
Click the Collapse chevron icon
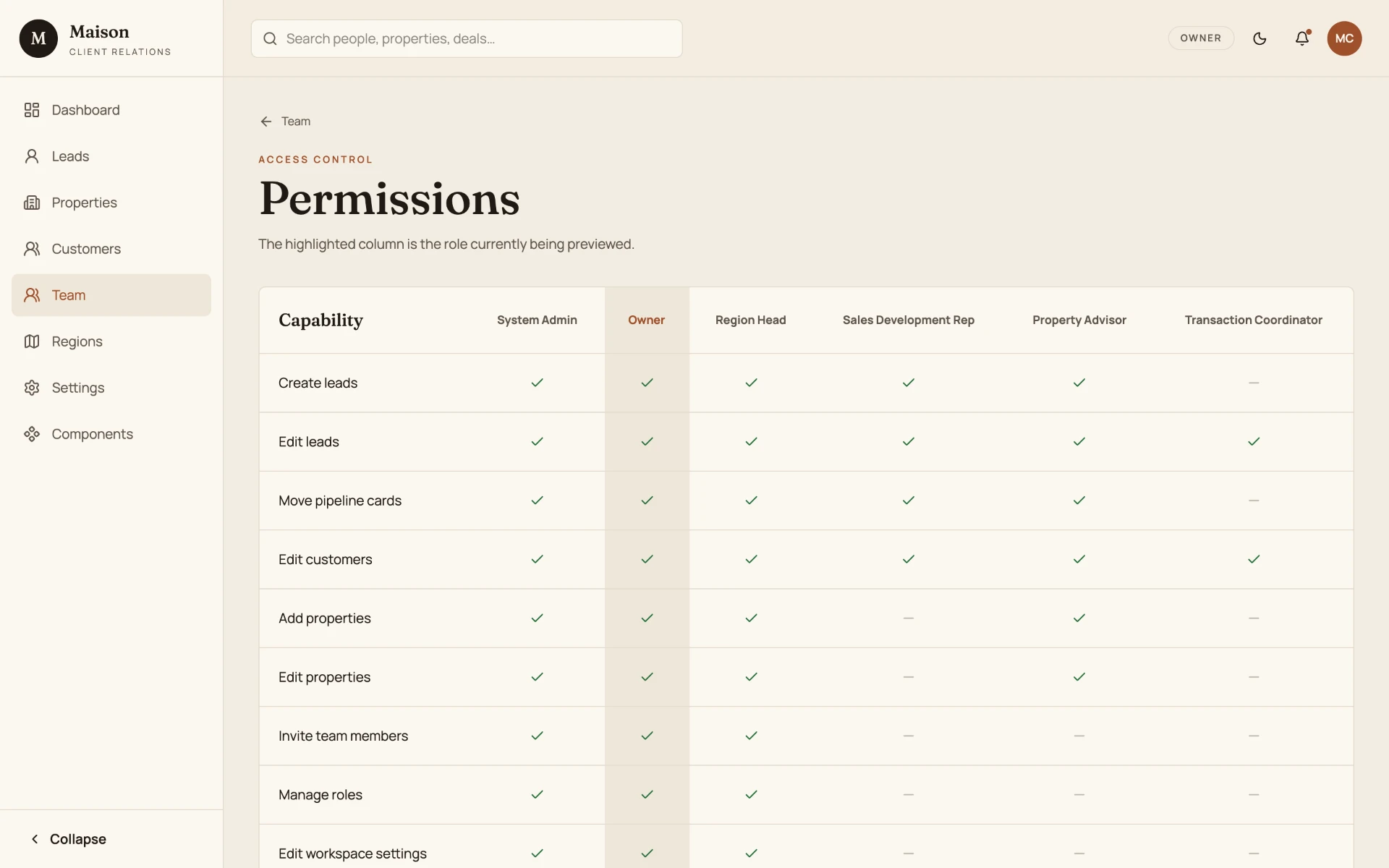pos(35,839)
